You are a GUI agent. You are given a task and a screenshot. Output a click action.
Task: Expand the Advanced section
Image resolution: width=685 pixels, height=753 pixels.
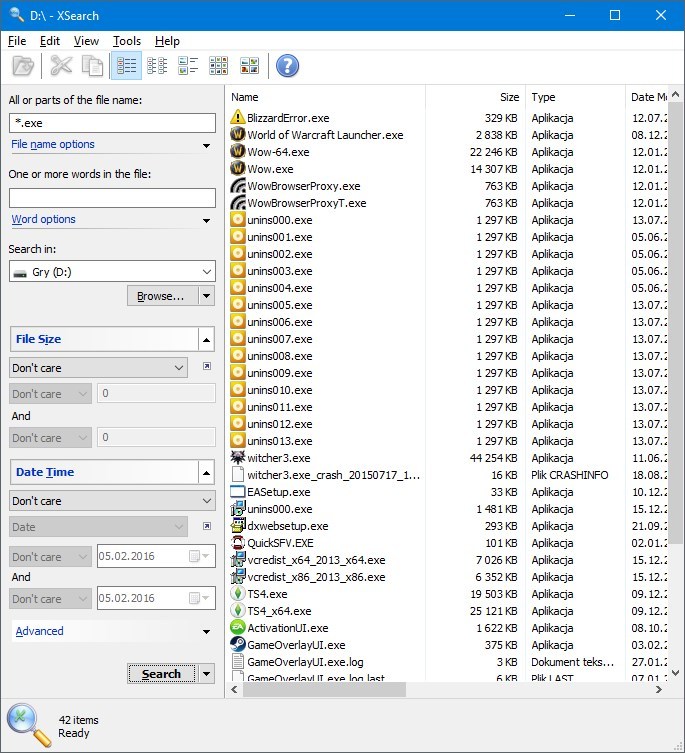click(207, 632)
